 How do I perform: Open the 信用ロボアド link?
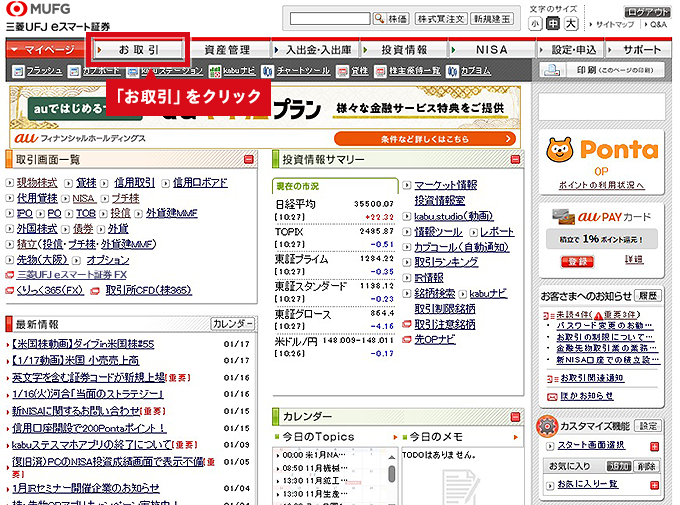[200, 183]
